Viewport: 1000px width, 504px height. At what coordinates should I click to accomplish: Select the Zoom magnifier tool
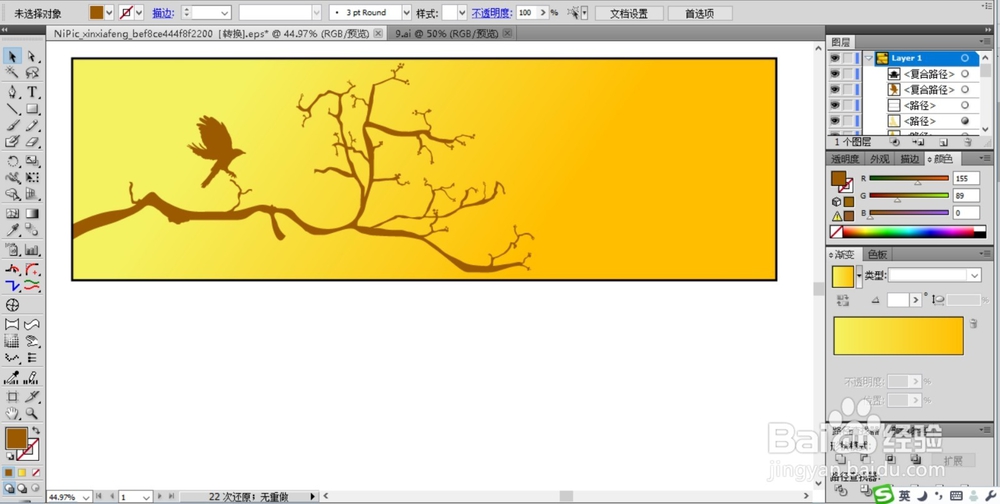[31, 413]
